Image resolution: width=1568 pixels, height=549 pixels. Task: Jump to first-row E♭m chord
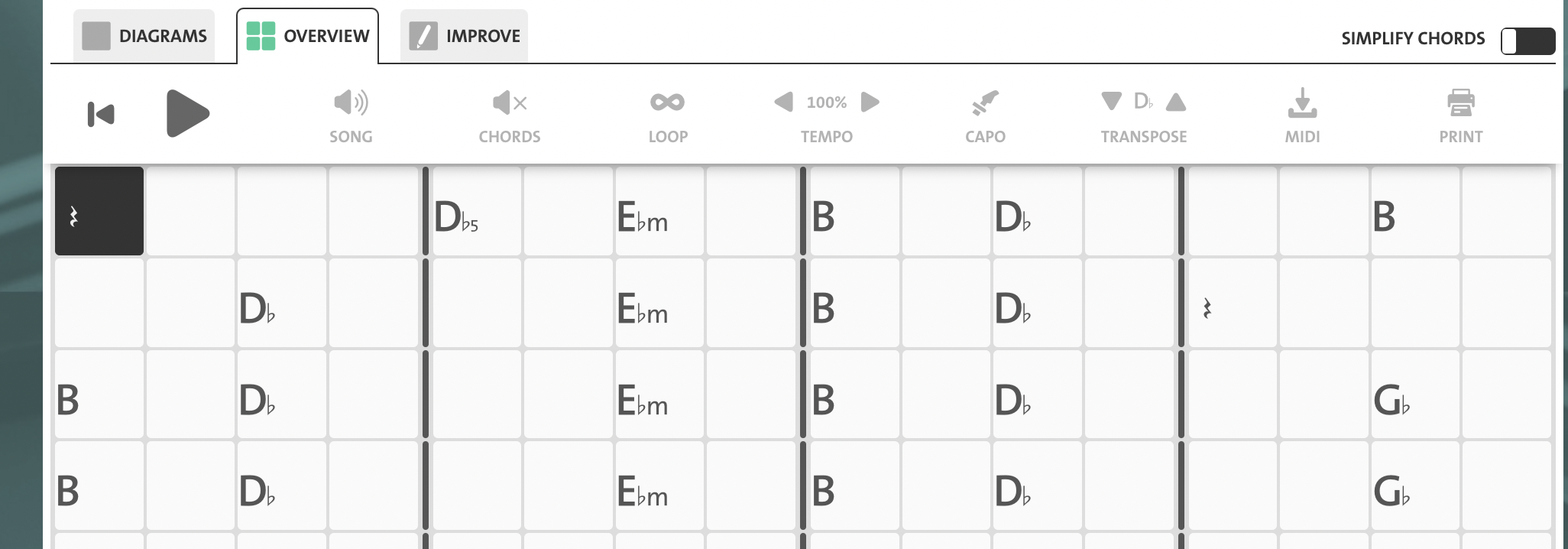(x=659, y=211)
